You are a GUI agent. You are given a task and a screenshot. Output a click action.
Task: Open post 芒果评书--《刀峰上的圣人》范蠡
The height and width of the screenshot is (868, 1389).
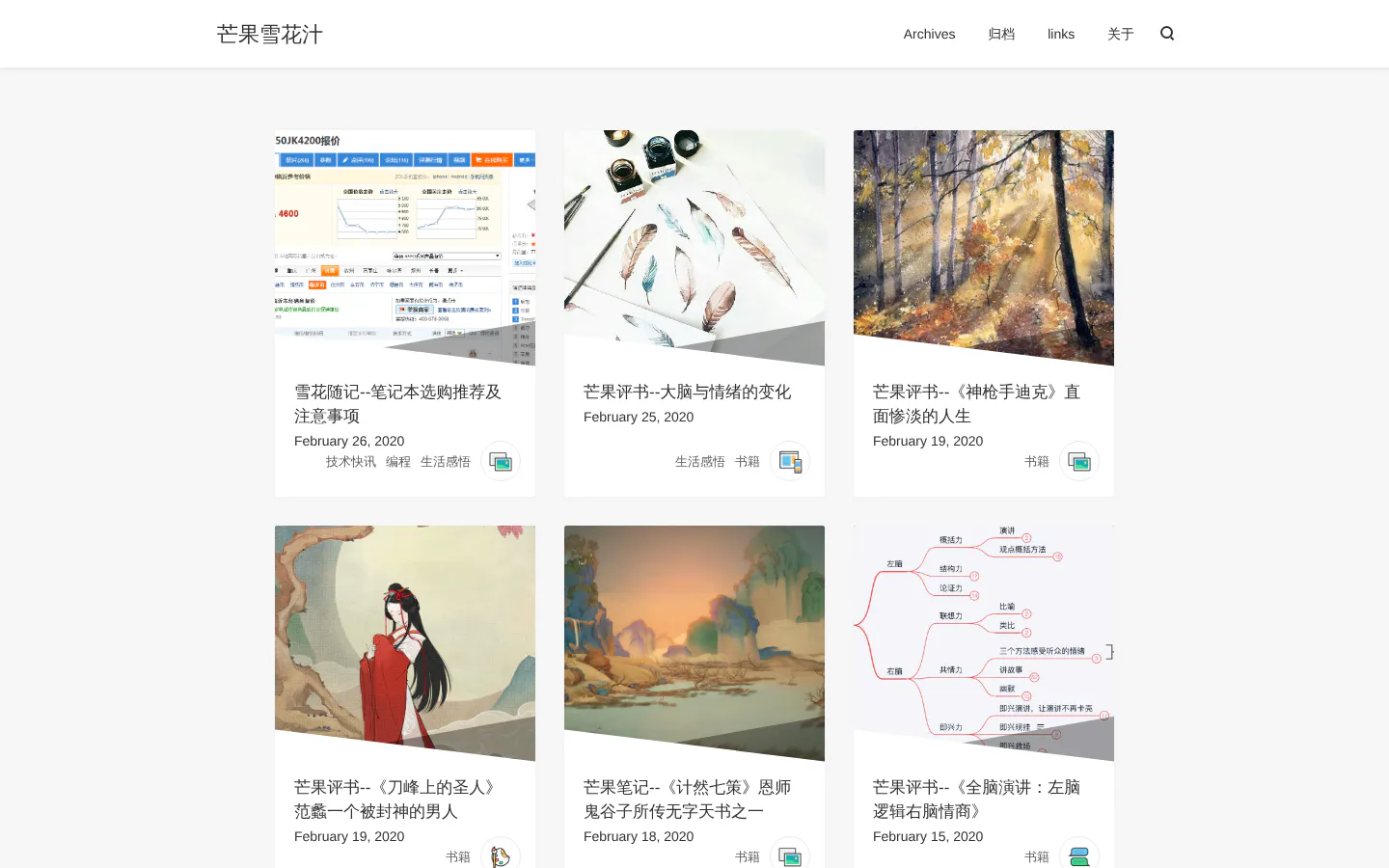(x=397, y=799)
